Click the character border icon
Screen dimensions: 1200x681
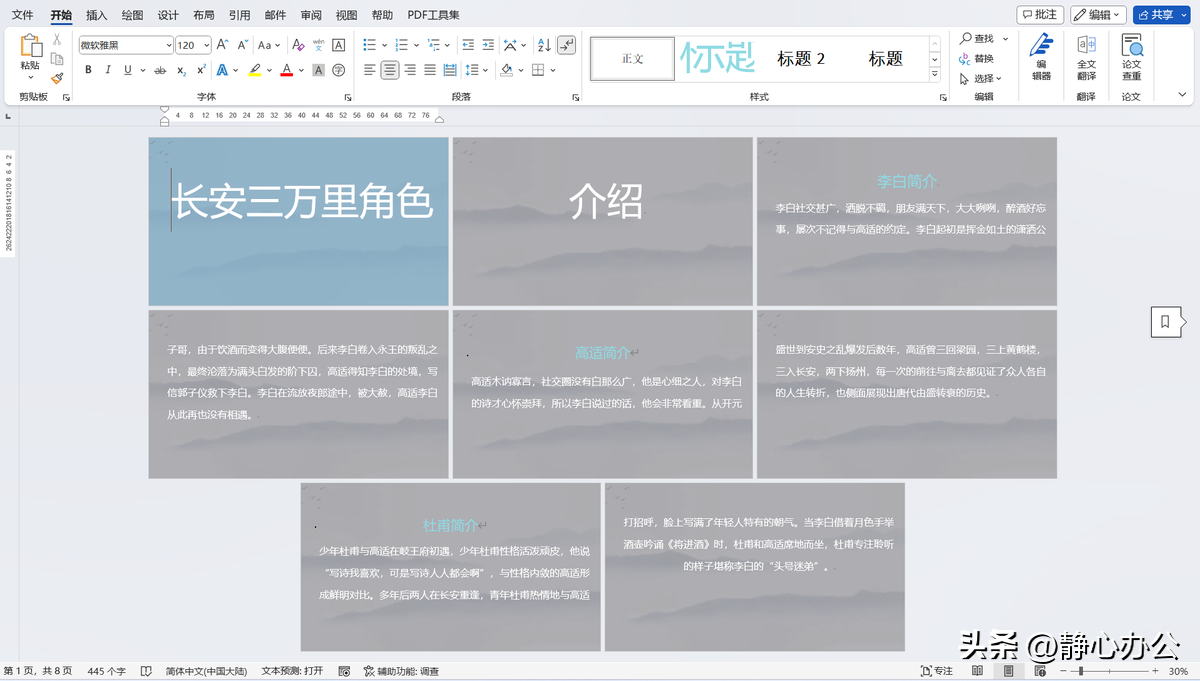coord(338,45)
